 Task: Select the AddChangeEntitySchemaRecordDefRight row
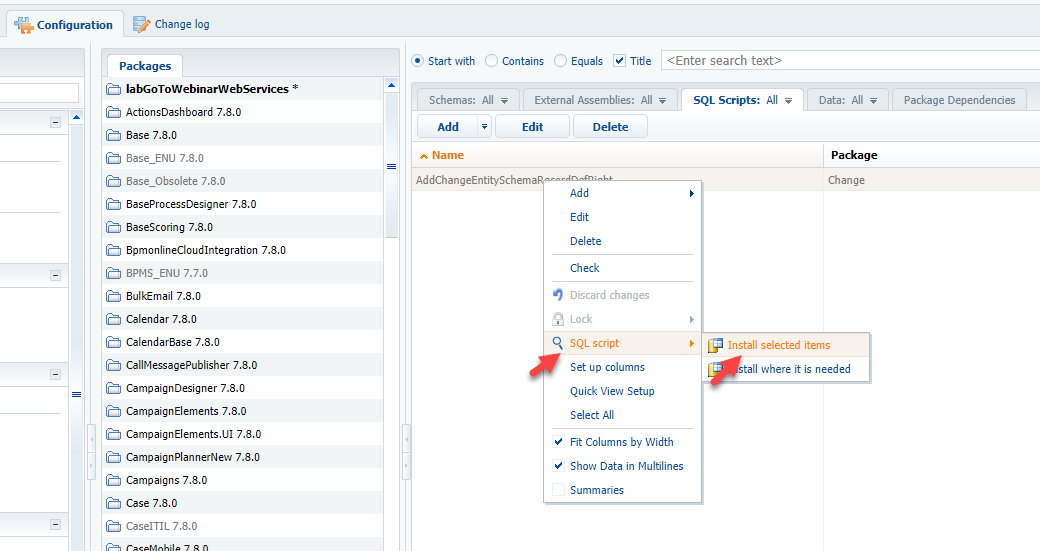726,180
